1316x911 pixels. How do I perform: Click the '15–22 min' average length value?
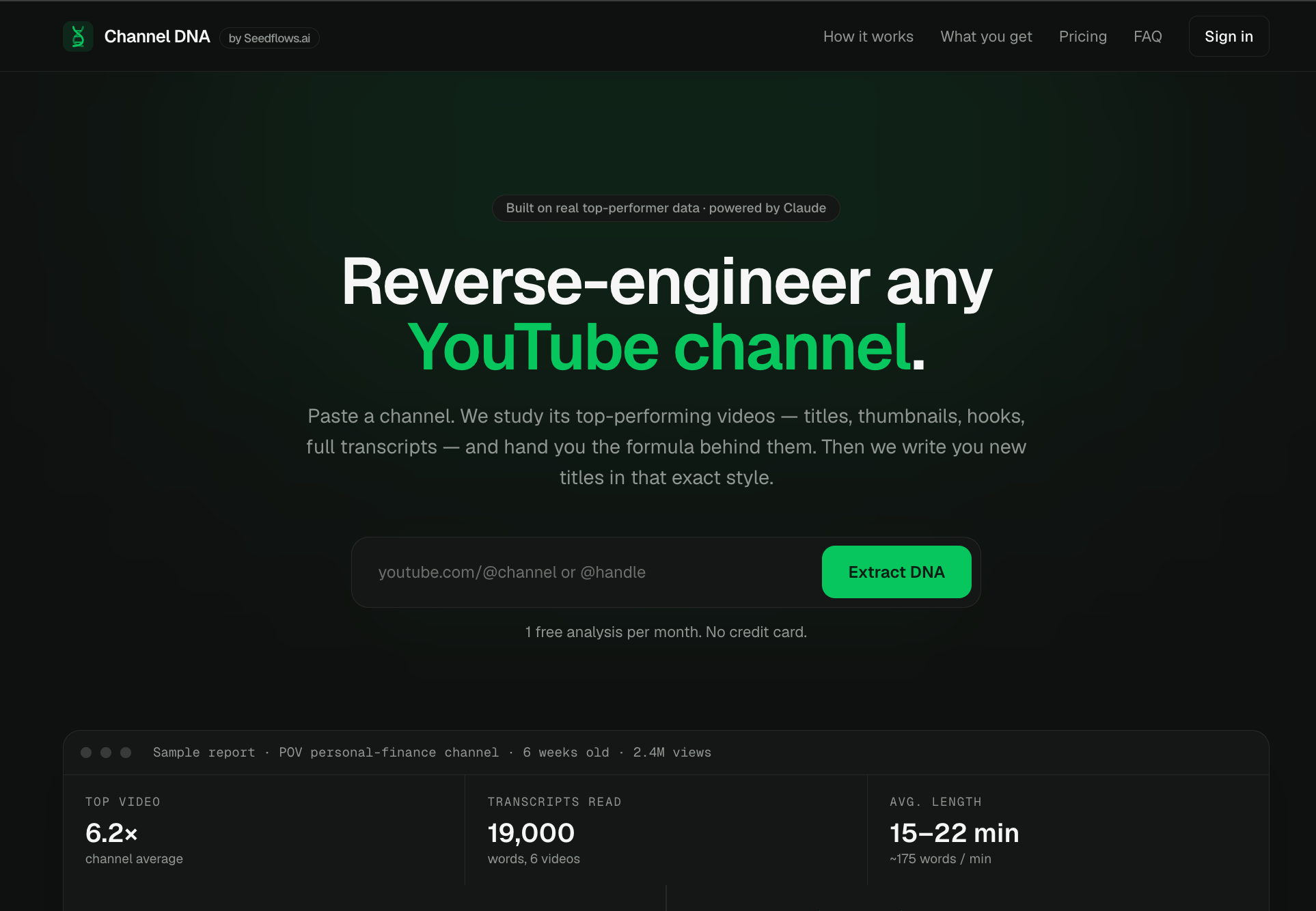(954, 833)
